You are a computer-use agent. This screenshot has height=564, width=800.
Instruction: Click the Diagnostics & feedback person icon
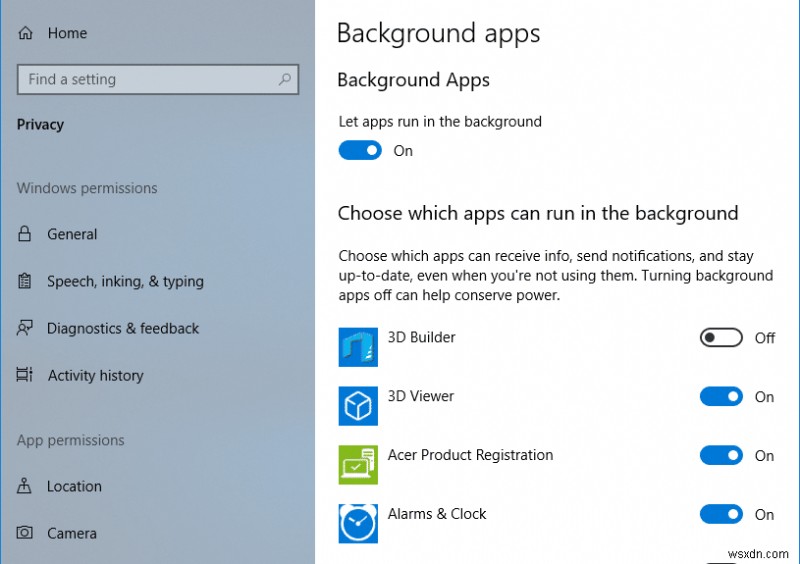pyautogui.click(x=24, y=328)
